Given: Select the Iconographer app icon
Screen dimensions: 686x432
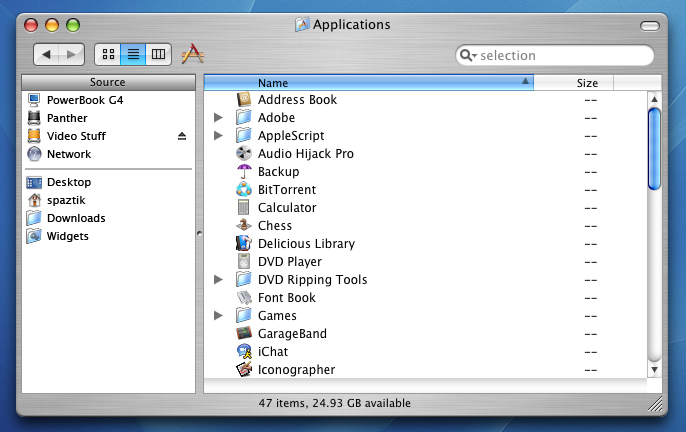Looking at the screenshot, I should click(x=244, y=369).
